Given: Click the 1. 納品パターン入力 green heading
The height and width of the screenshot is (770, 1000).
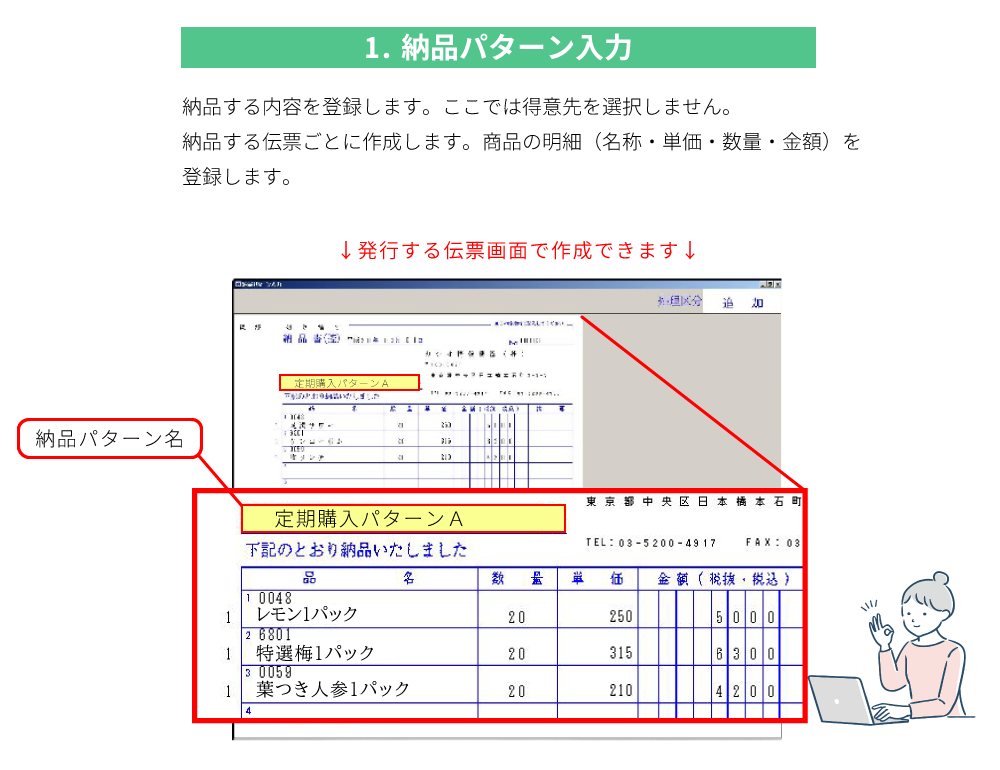Looking at the screenshot, I should [x=498, y=48].
